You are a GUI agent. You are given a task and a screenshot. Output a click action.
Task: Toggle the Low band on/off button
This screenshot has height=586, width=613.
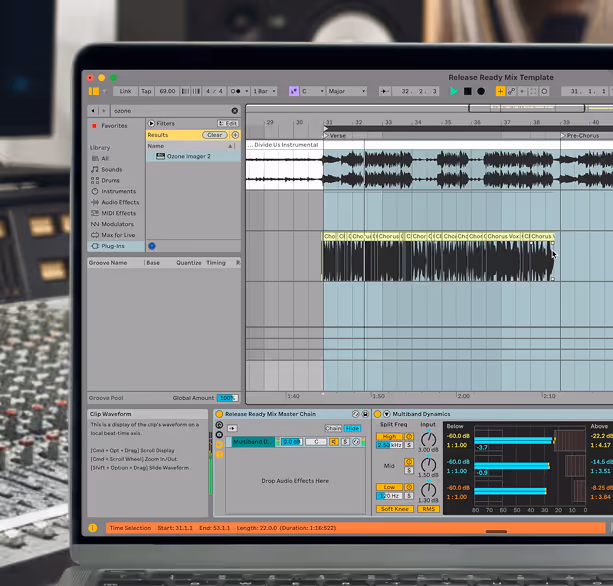click(389, 487)
